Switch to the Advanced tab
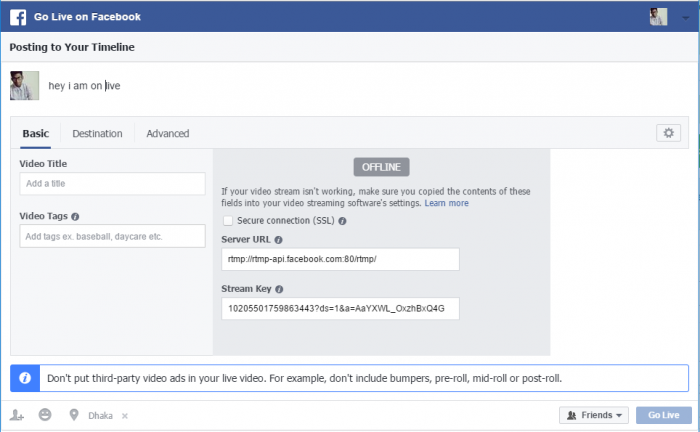The width and height of the screenshot is (700, 432). pyautogui.click(x=167, y=134)
